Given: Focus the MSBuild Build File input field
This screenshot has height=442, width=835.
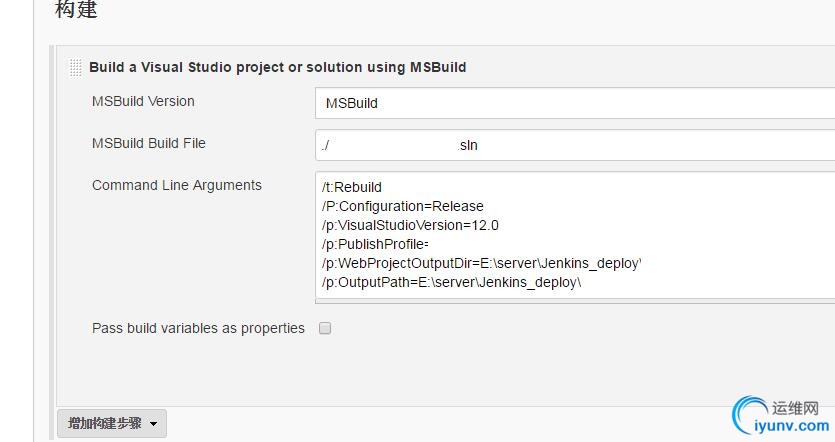Looking at the screenshot, I should (575, 145).
